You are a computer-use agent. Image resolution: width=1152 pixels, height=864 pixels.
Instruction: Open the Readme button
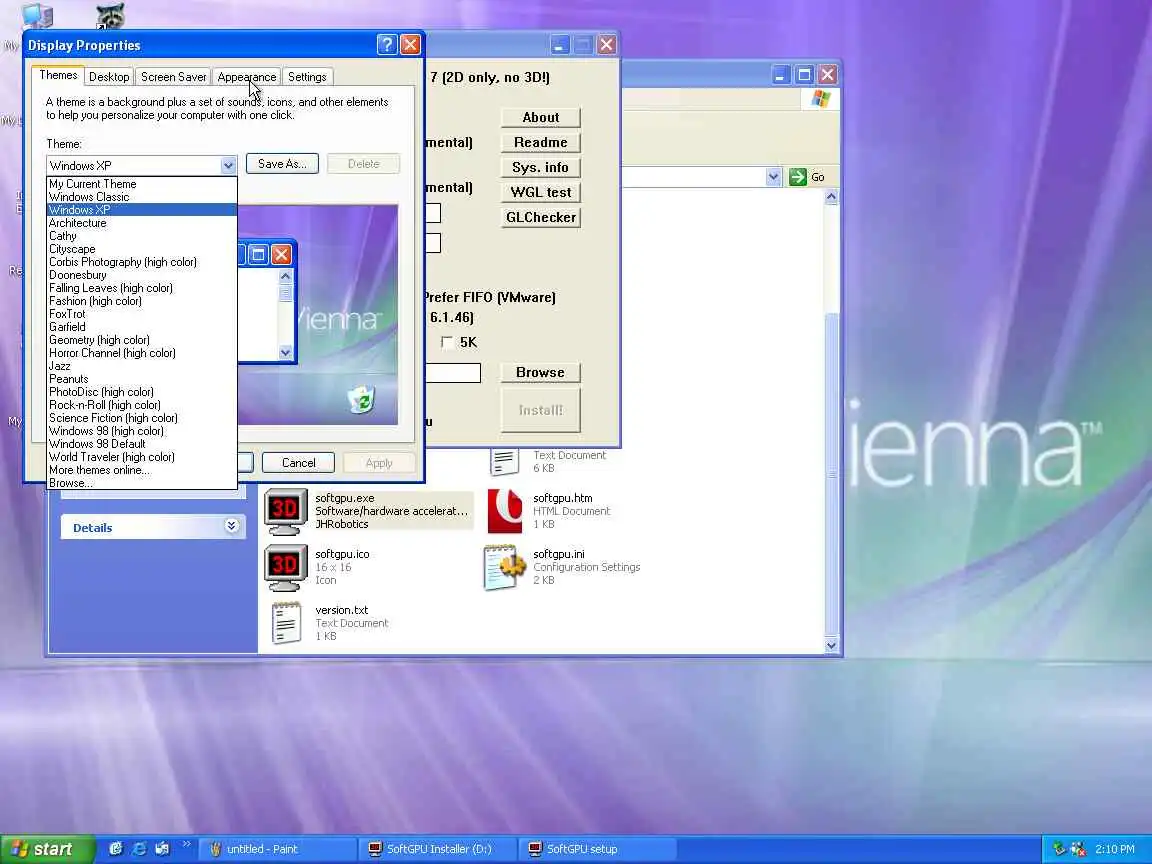[x=541, y=143]
